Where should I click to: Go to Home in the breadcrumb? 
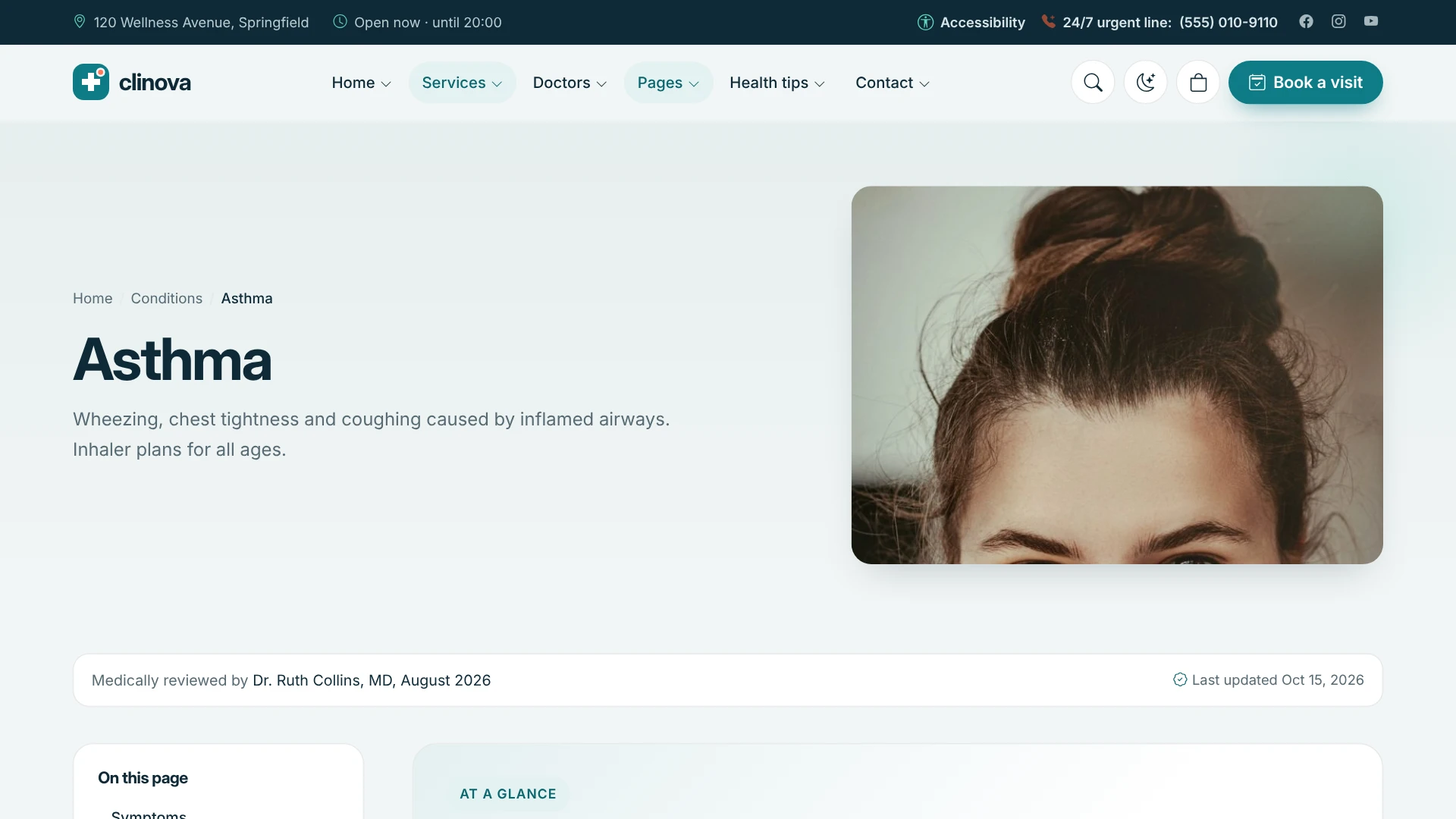[x=93, y=298]
